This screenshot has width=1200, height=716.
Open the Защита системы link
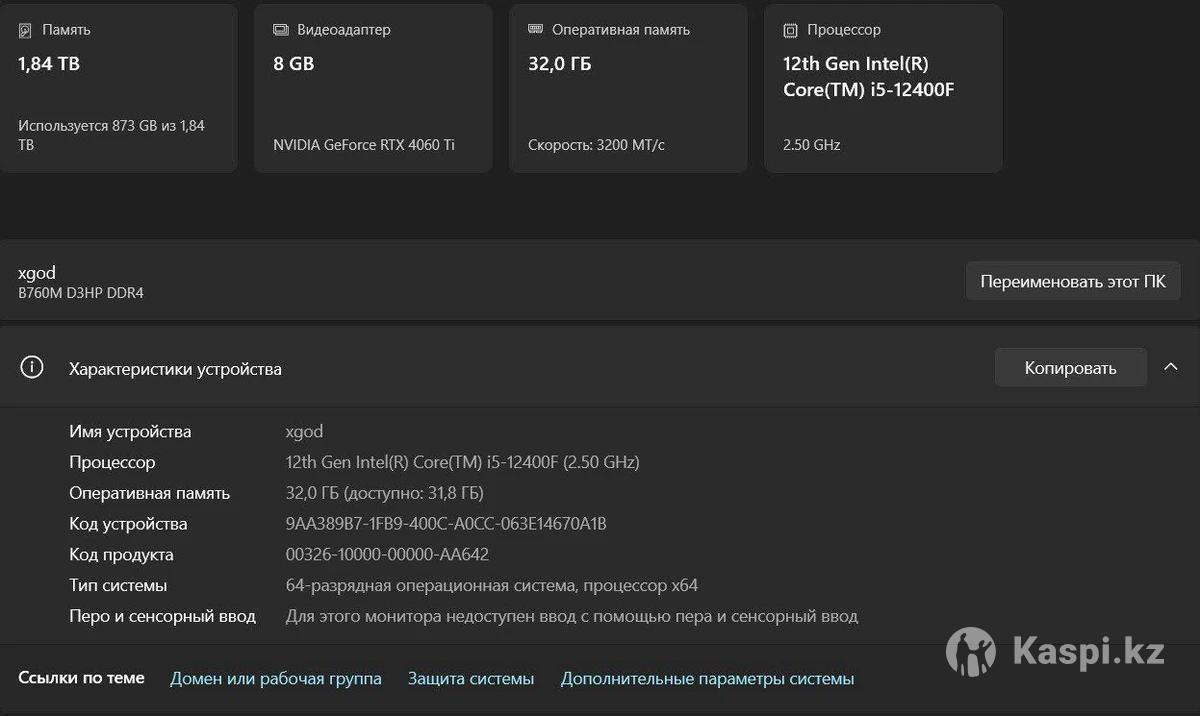pos(471,679)
